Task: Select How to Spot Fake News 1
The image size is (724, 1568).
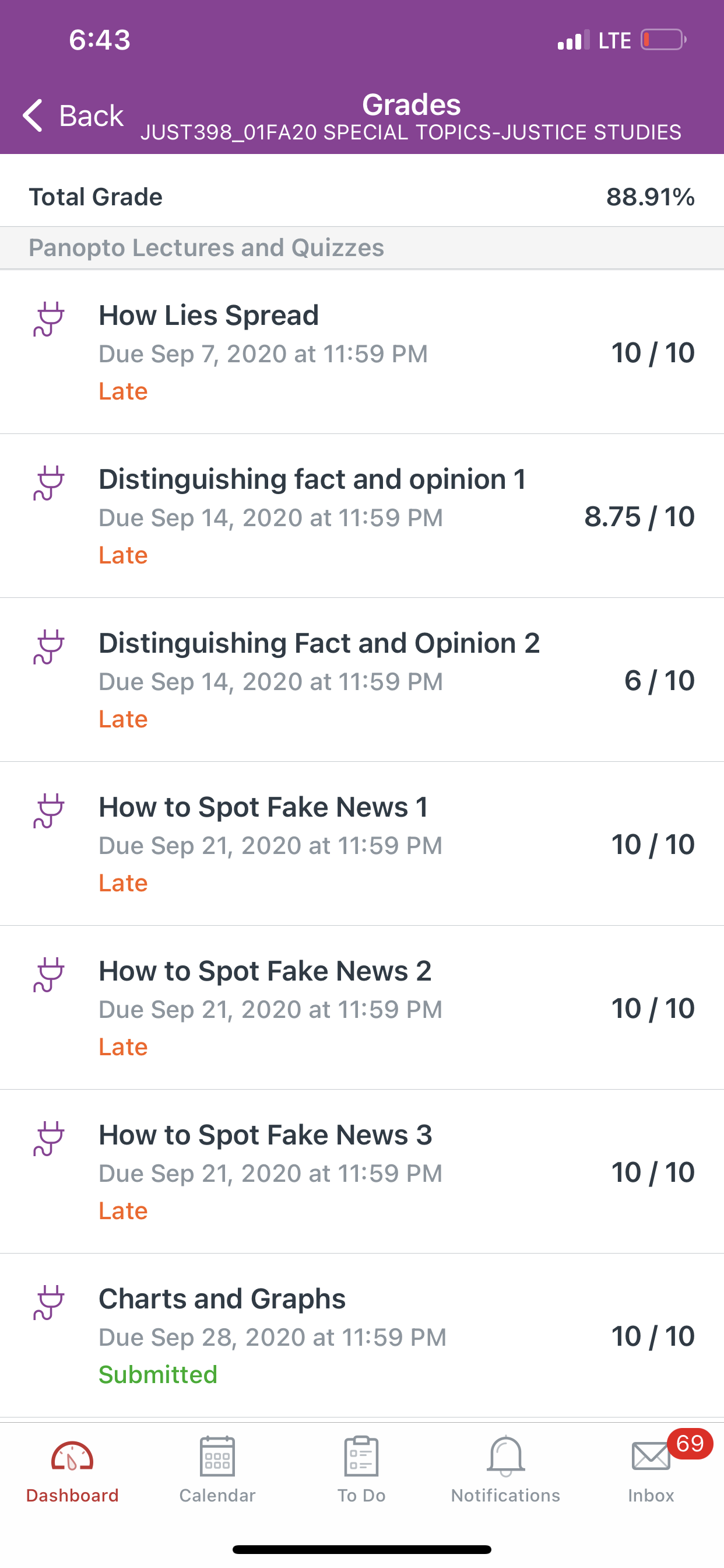Action: click(x=362, y=843)
